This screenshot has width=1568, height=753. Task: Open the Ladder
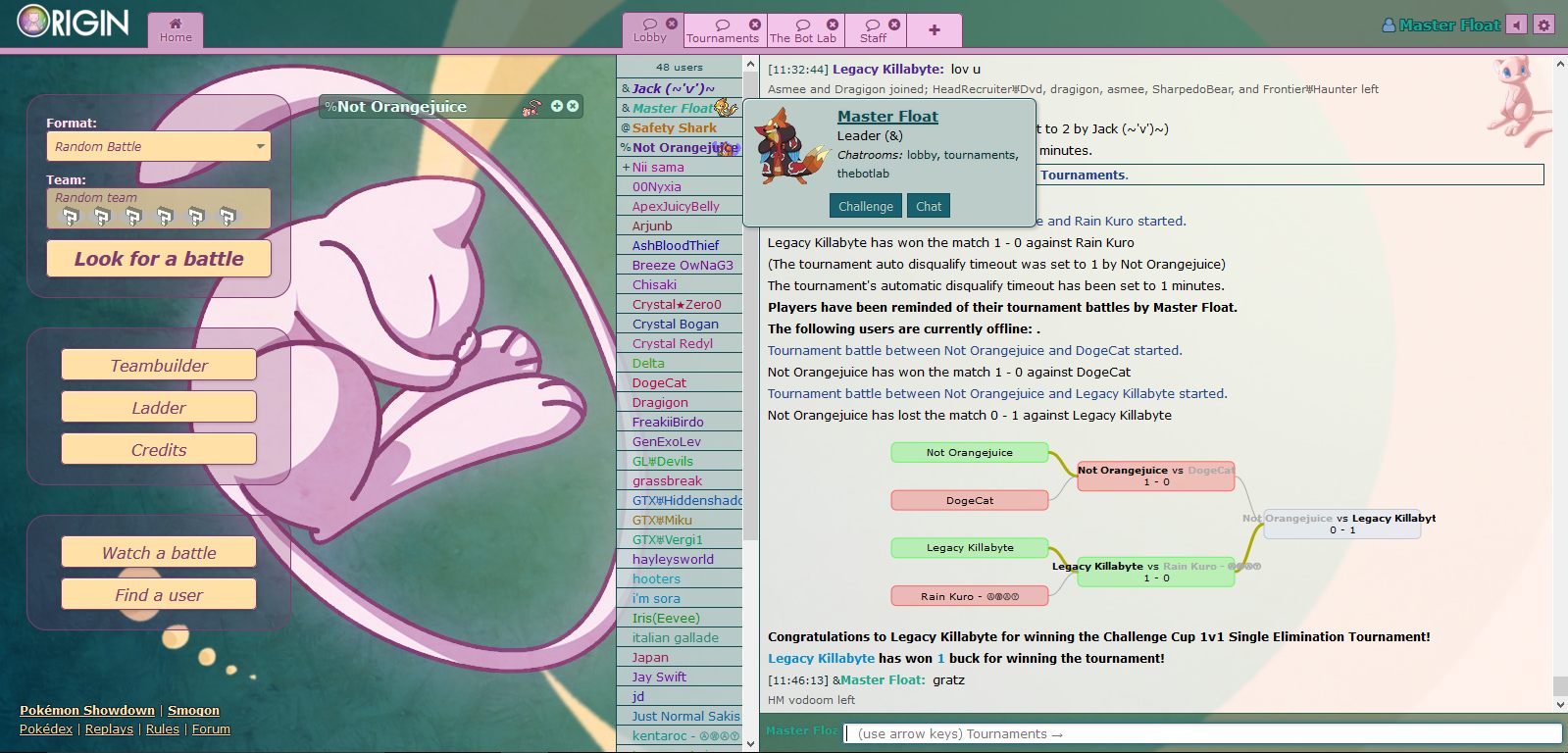(x=159, y=407)
